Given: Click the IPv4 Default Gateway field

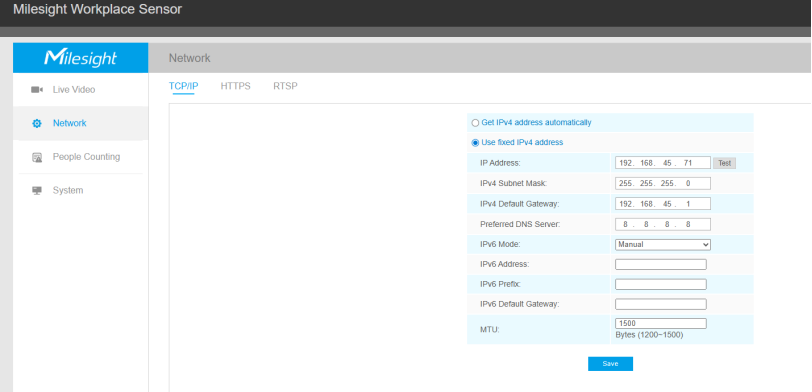Looking at the screenshot, I should (x=663, y=204).
